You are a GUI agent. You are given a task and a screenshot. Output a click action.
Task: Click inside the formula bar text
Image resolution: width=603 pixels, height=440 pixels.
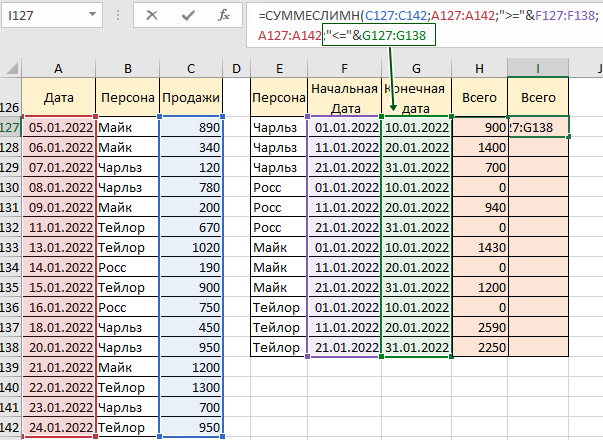click(423, 25)
